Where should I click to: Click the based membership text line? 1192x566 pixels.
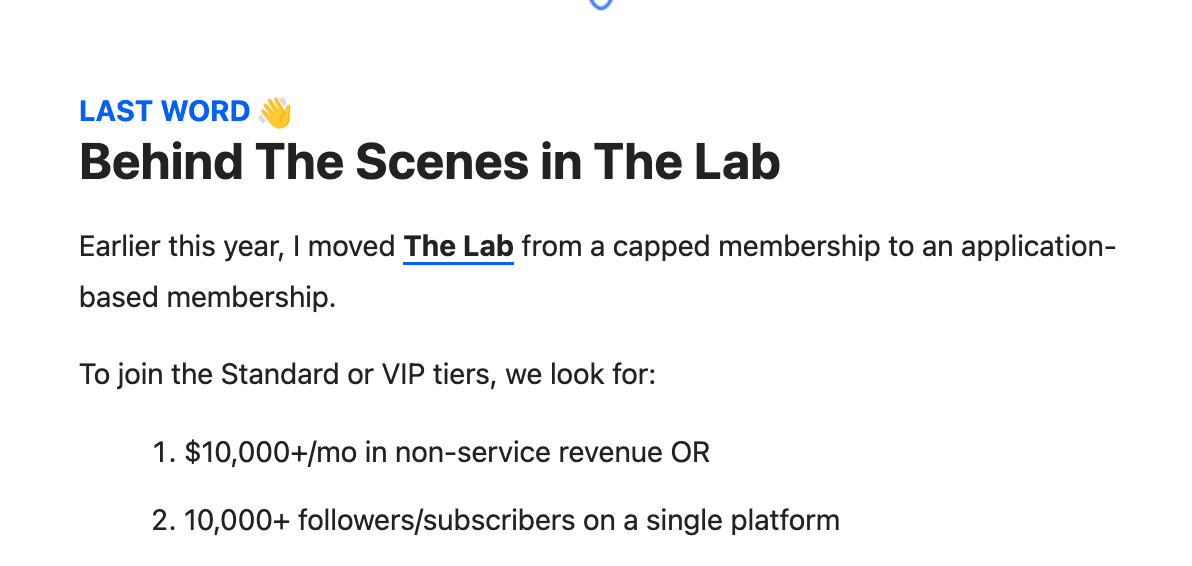[x=208, y=297]
